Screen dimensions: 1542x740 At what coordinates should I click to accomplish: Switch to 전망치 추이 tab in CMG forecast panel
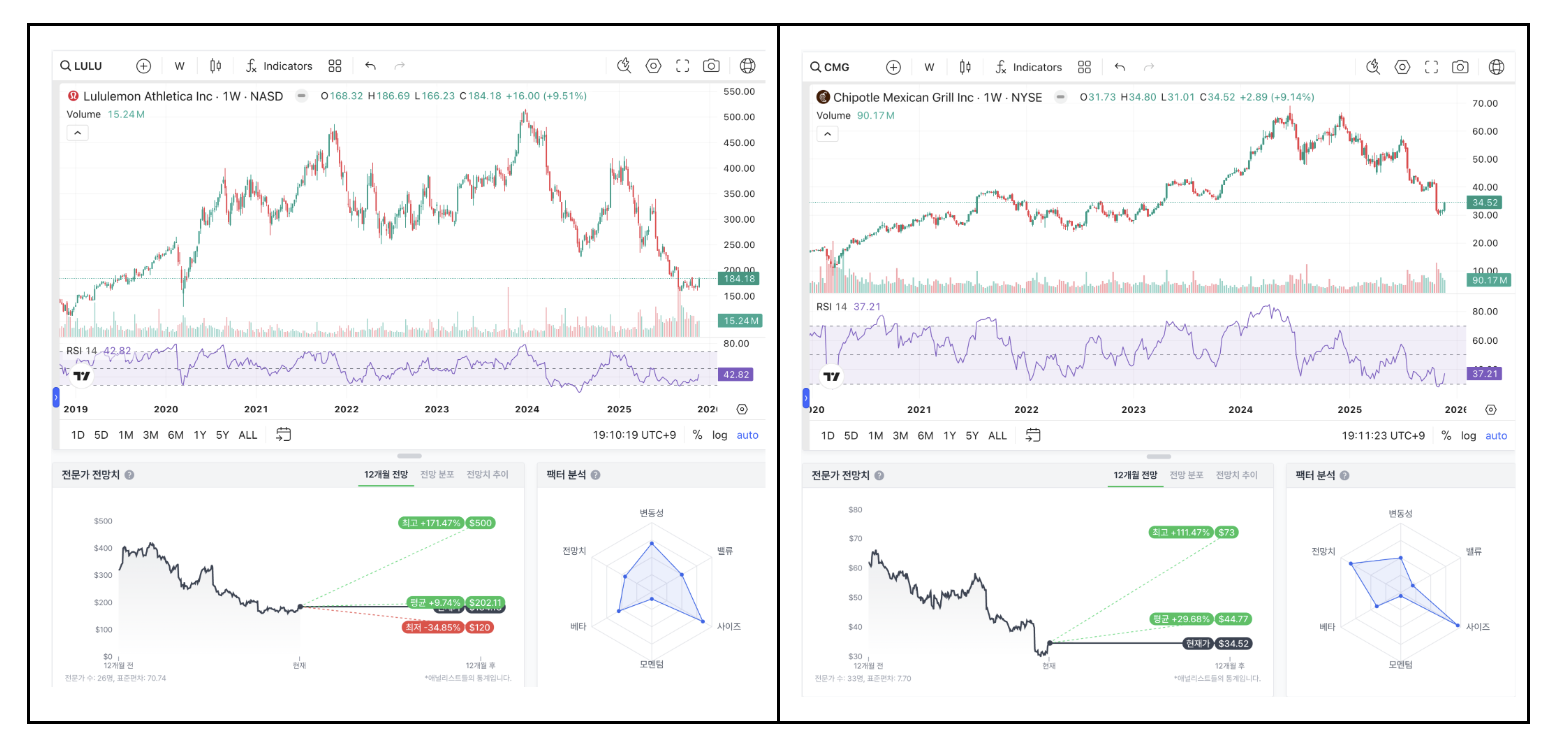coord(1236,475)
